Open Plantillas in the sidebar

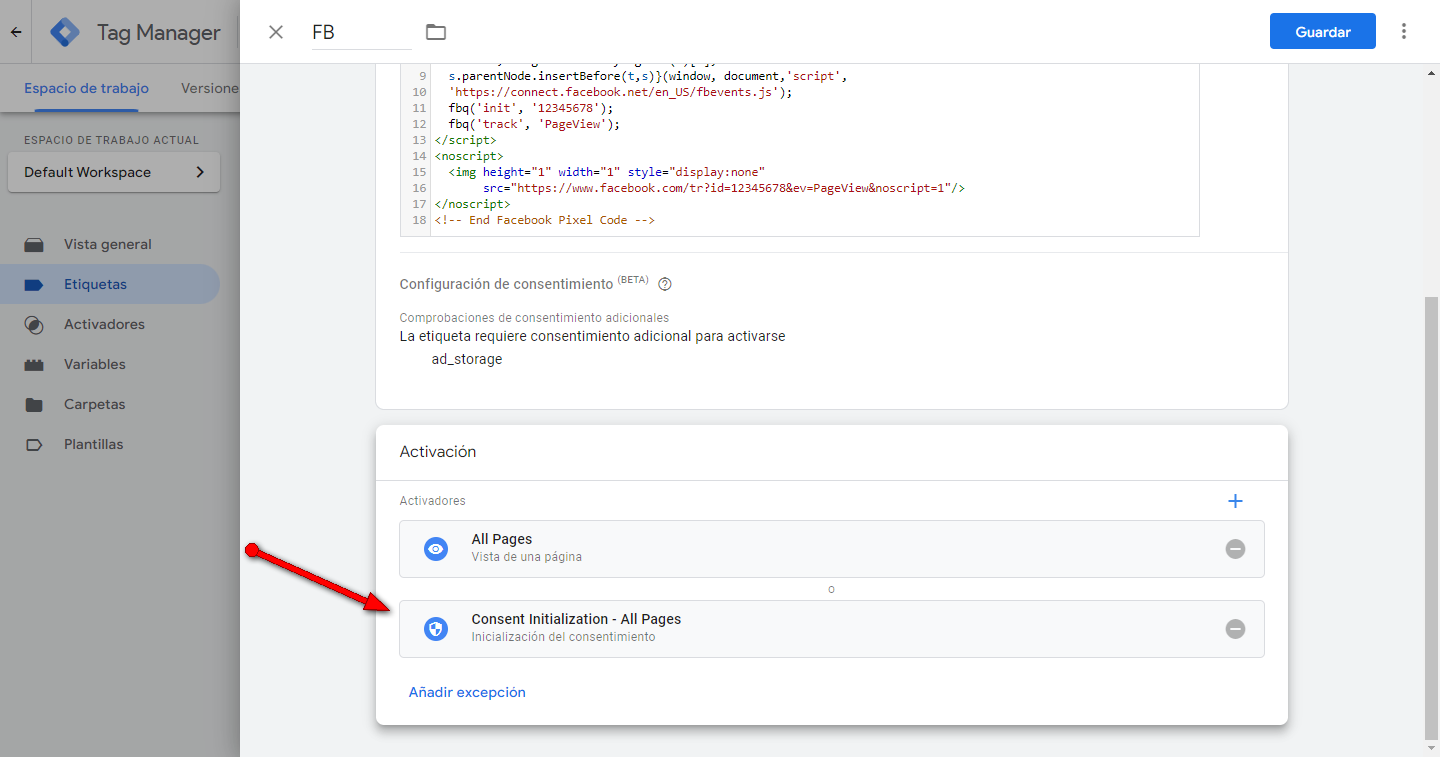(94, 444)
